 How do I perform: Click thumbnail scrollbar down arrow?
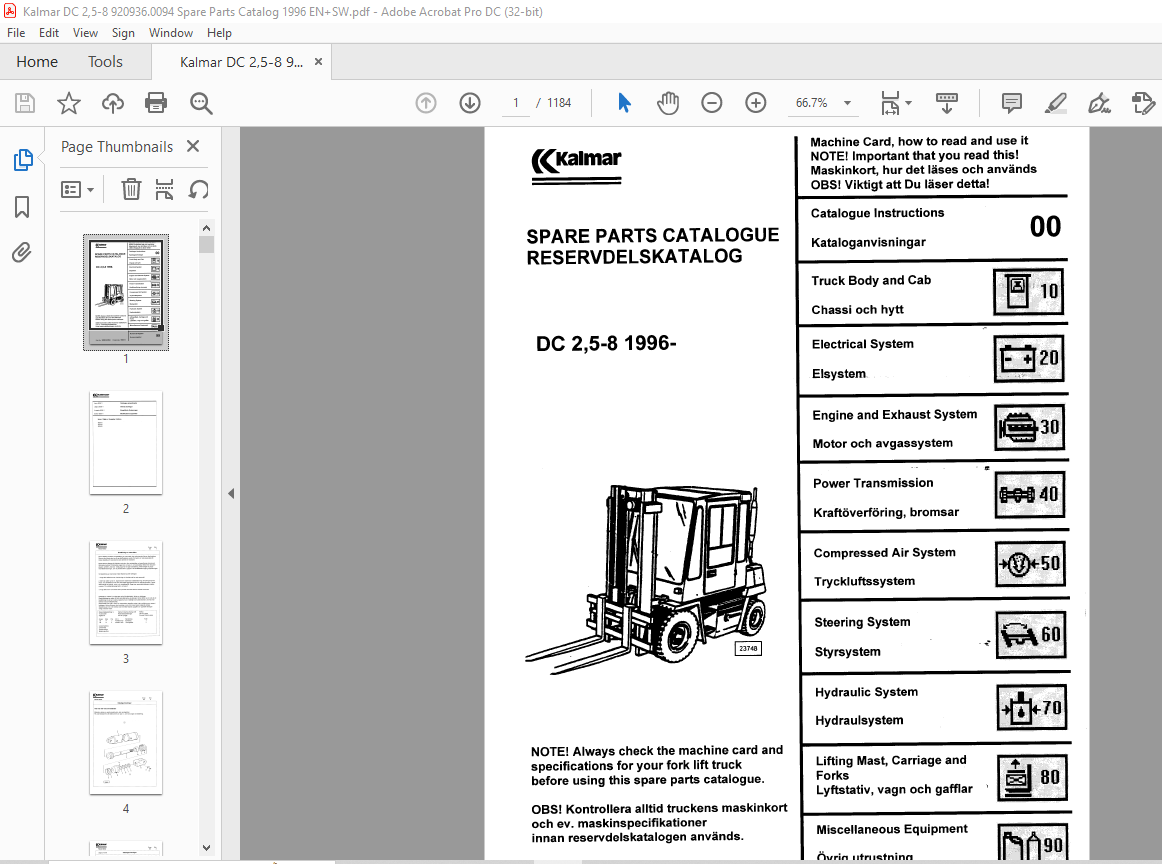207,848
